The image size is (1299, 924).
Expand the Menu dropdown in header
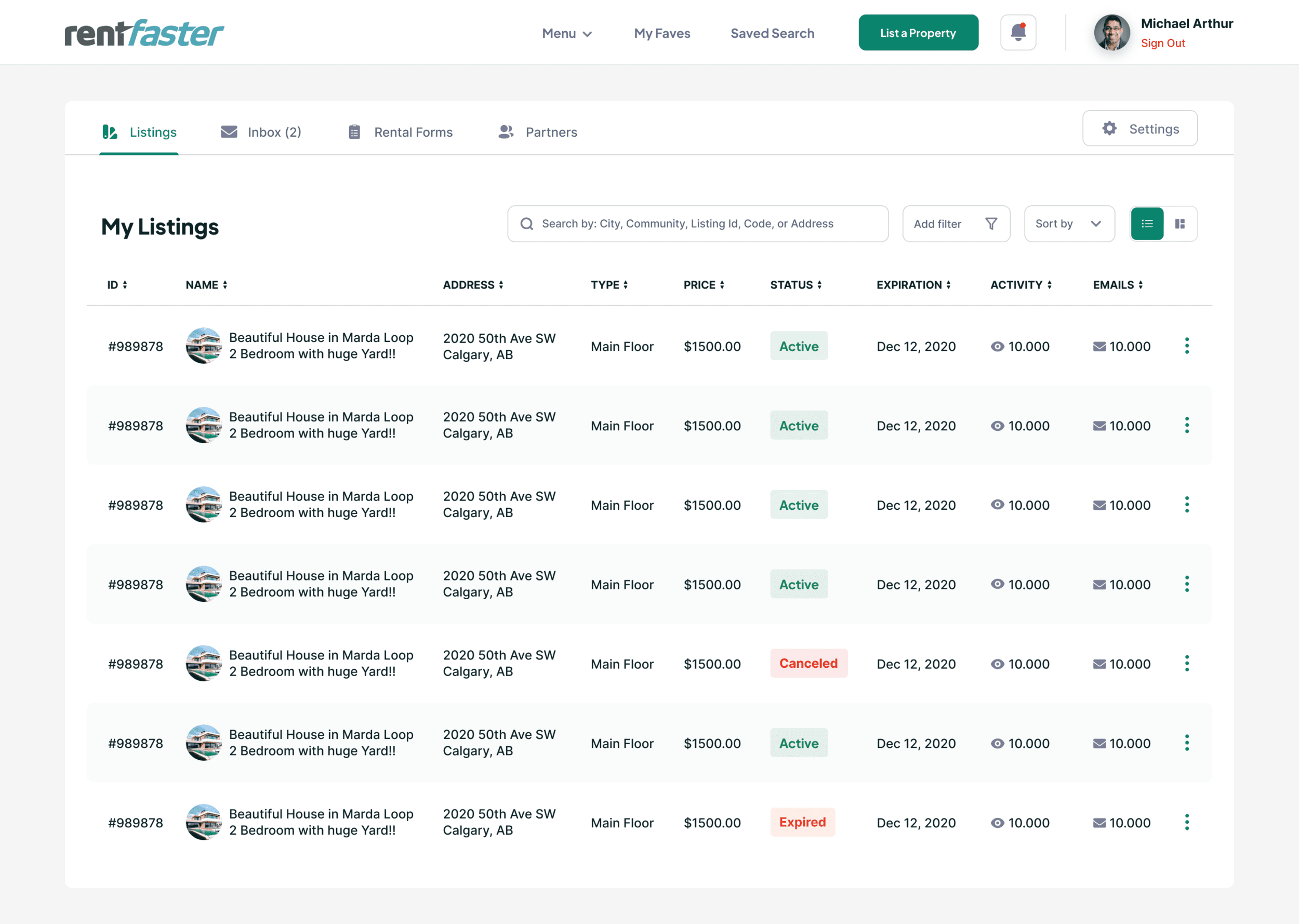tap(566, 34)
